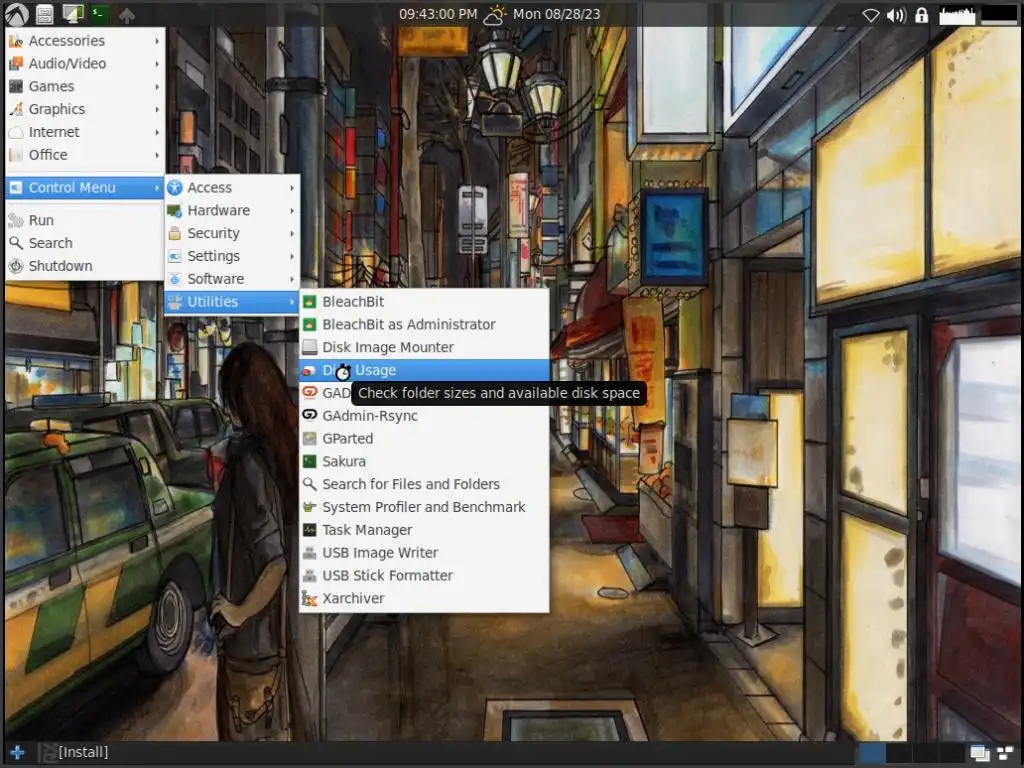Viewport: 1024px width, 768px height.
Task: Open the terminal from the top panel
Action: pyautogui.click(x=99, y=13)
